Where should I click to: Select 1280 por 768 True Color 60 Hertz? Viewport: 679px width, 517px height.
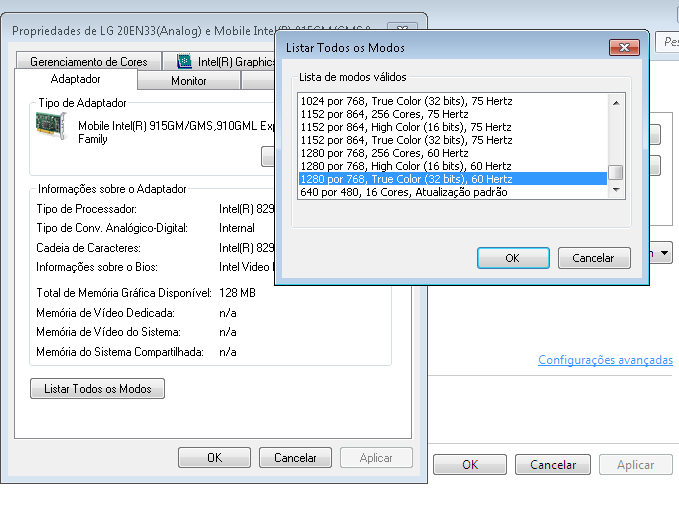point(453,179)
